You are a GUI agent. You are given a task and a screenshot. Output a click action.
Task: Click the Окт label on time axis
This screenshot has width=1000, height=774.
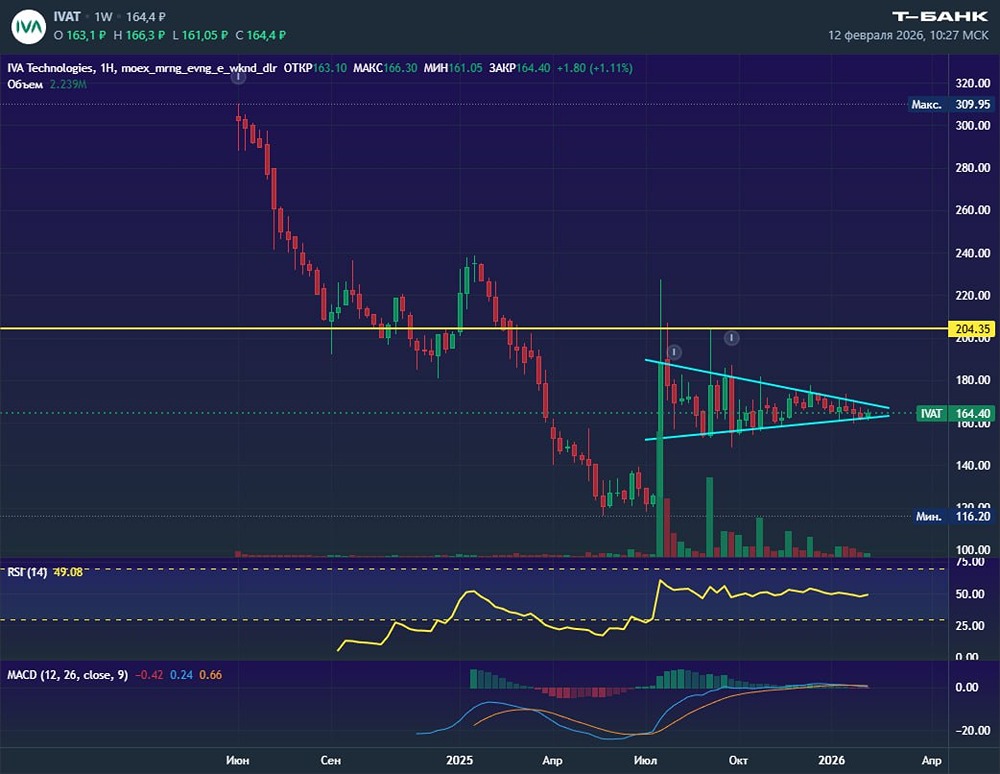point(738,760)
